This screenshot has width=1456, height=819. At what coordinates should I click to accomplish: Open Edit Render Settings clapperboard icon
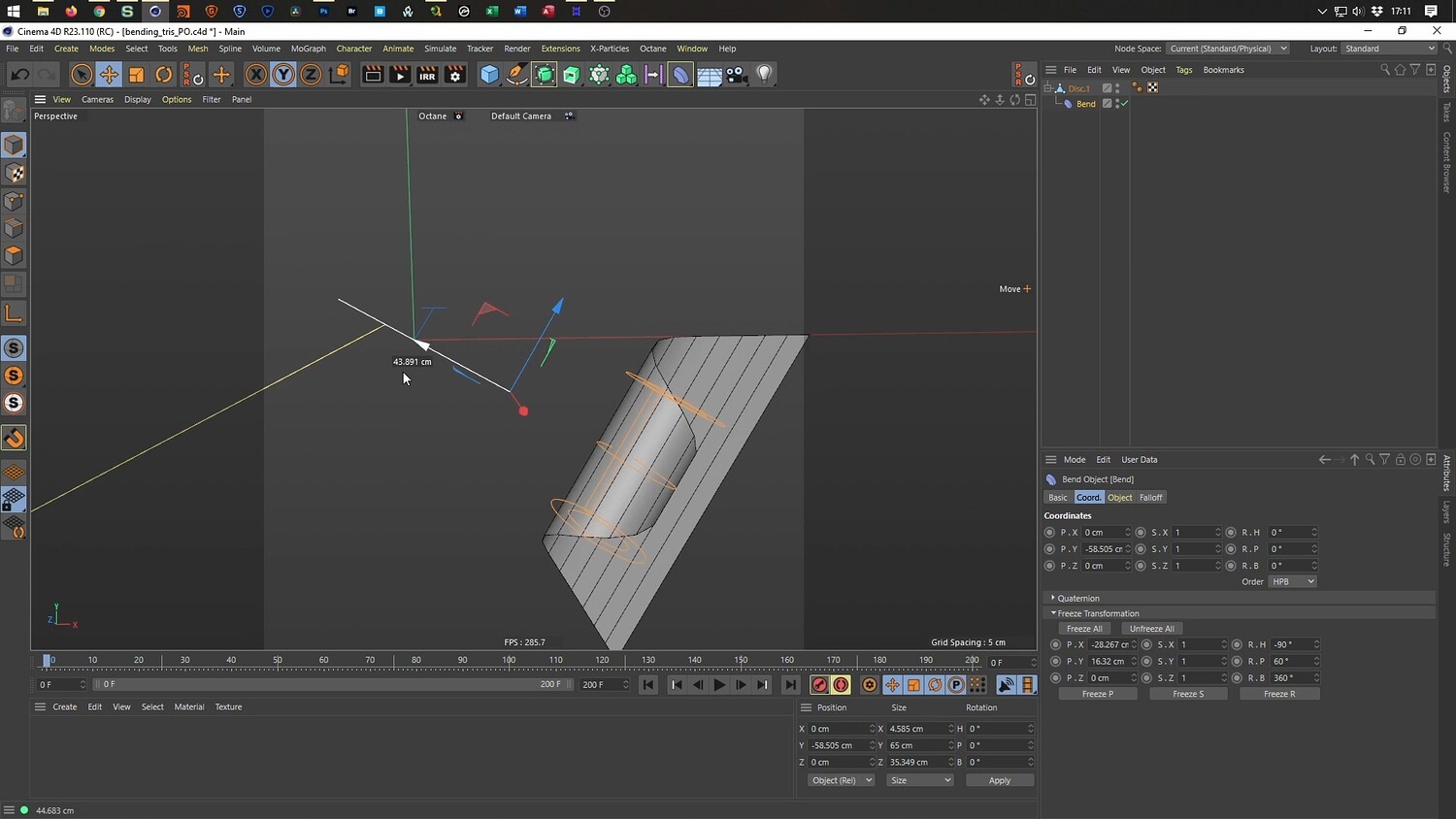[x=454, y=75]
